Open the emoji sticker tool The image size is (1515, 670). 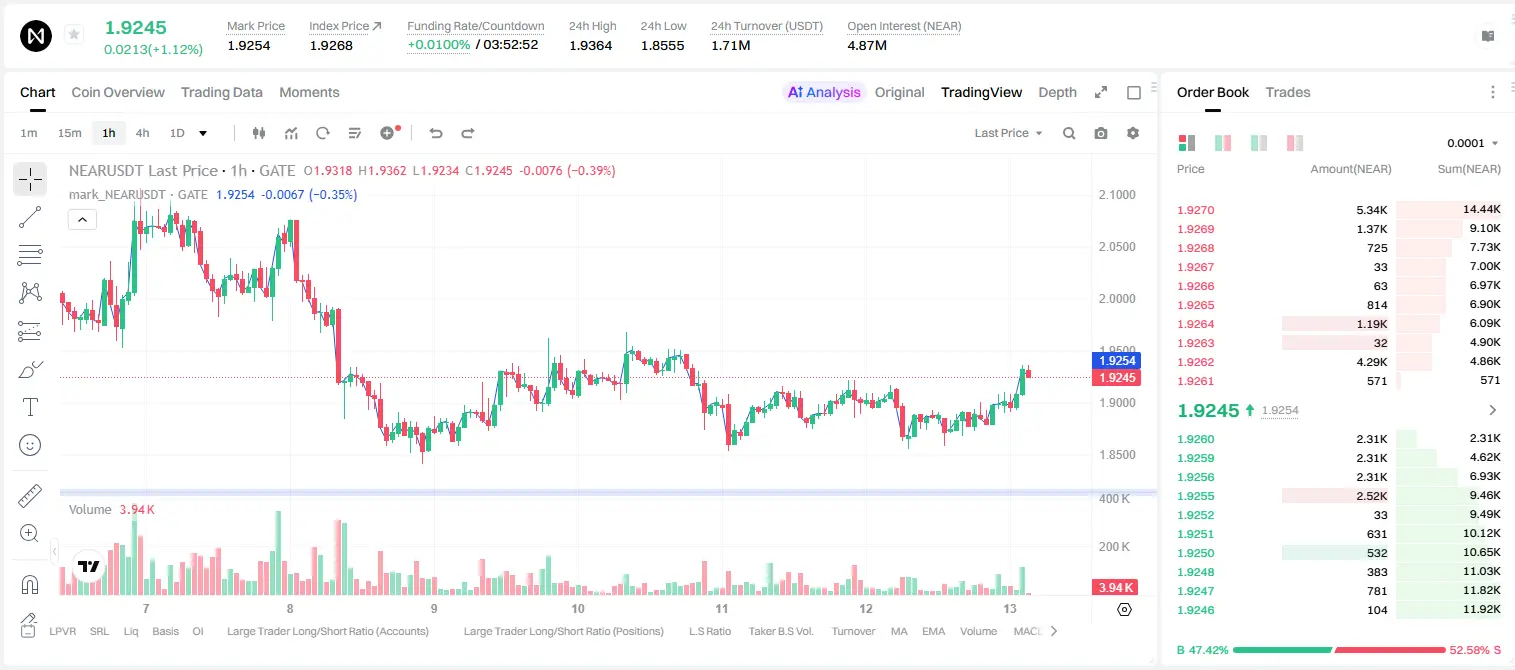click(x=30, y=445)
